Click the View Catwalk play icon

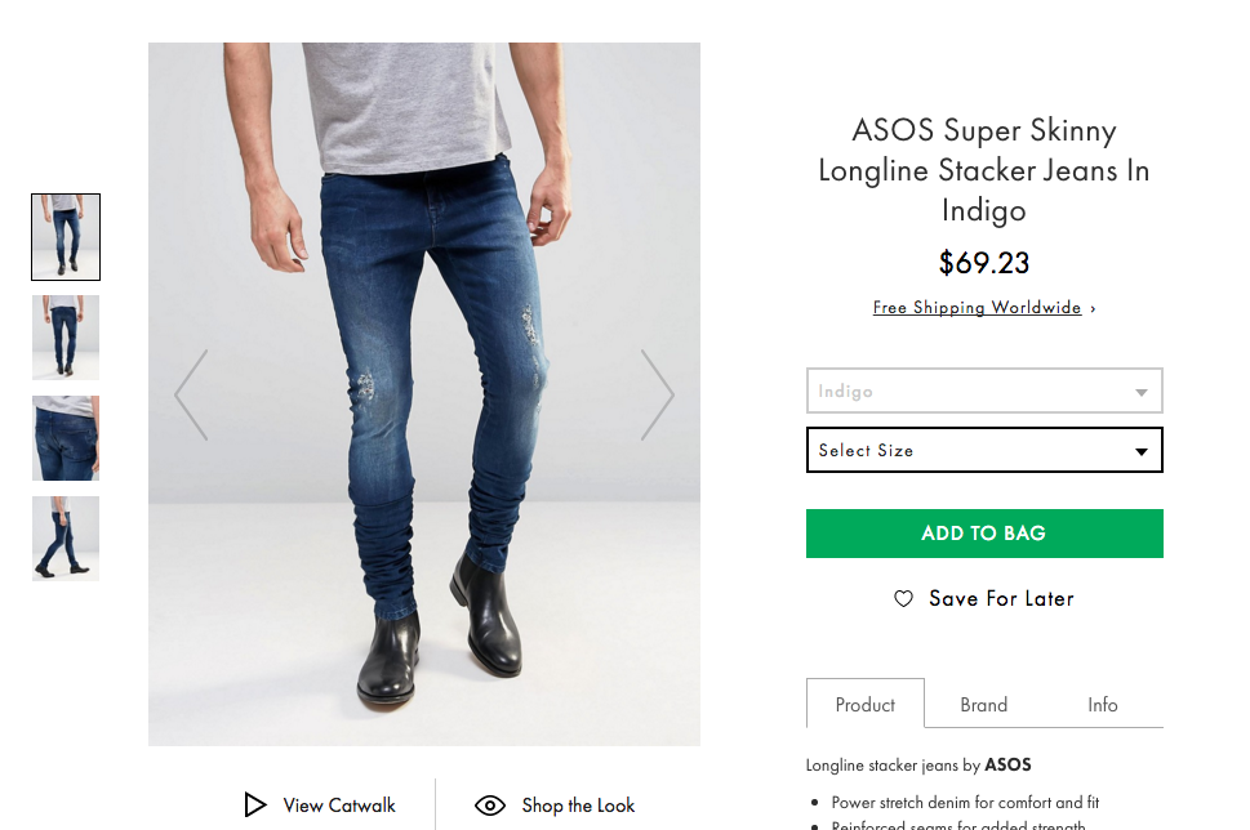pos(255,805)
